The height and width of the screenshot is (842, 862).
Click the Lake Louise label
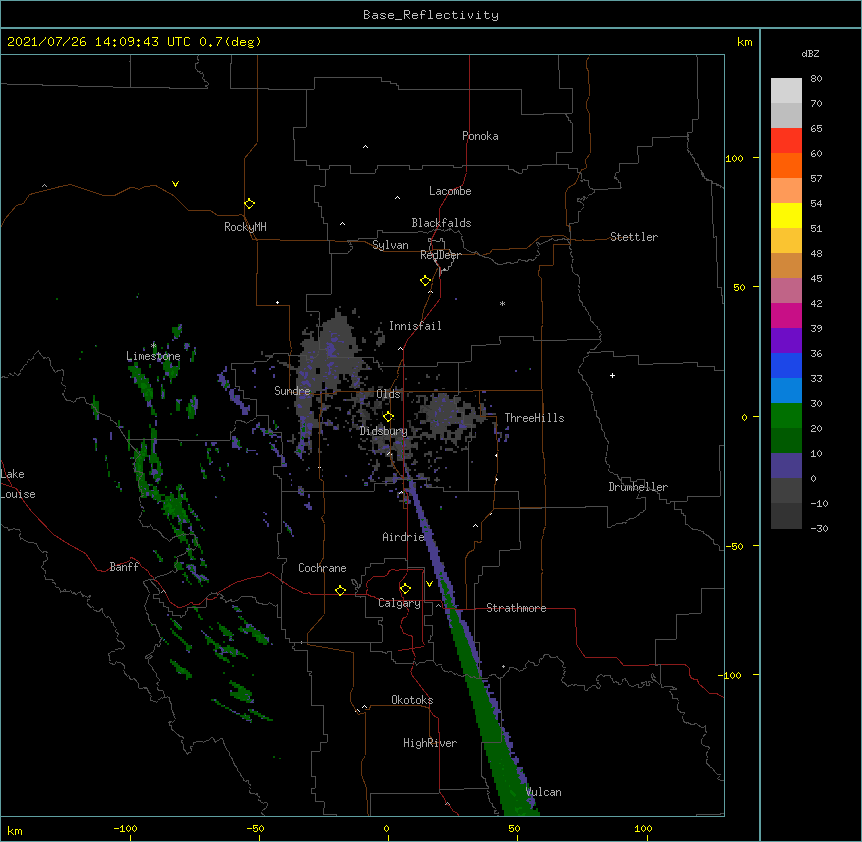tap(17, 484)
